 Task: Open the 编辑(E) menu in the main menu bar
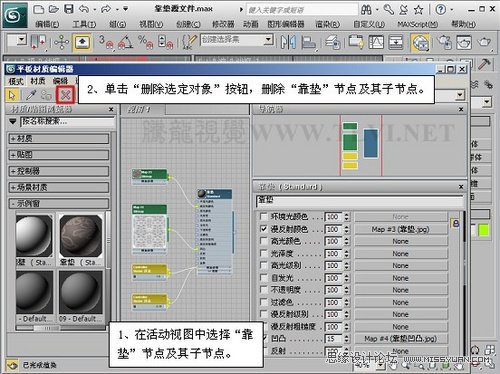point(47,24)
